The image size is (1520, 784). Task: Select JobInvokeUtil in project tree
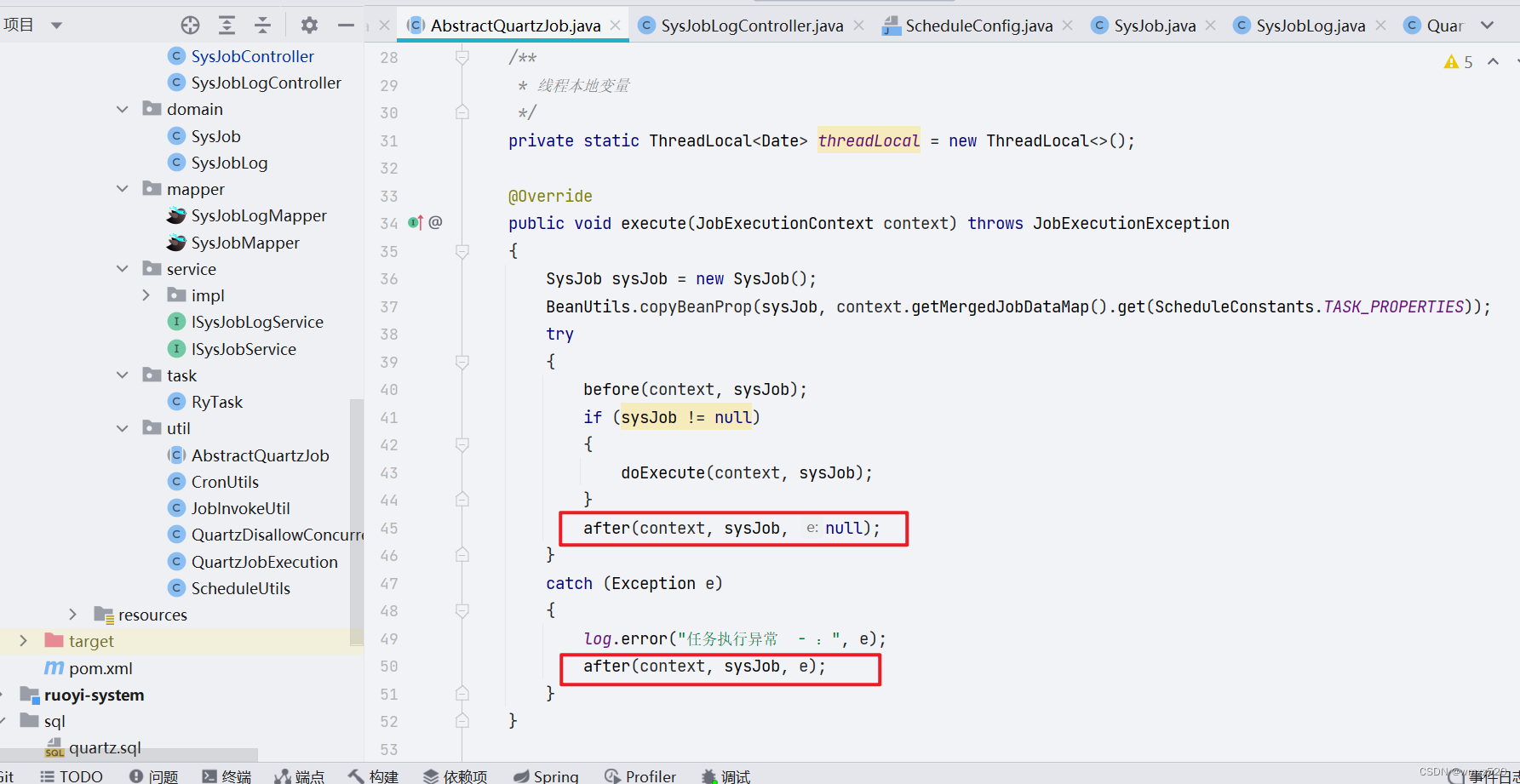(240, 508)
